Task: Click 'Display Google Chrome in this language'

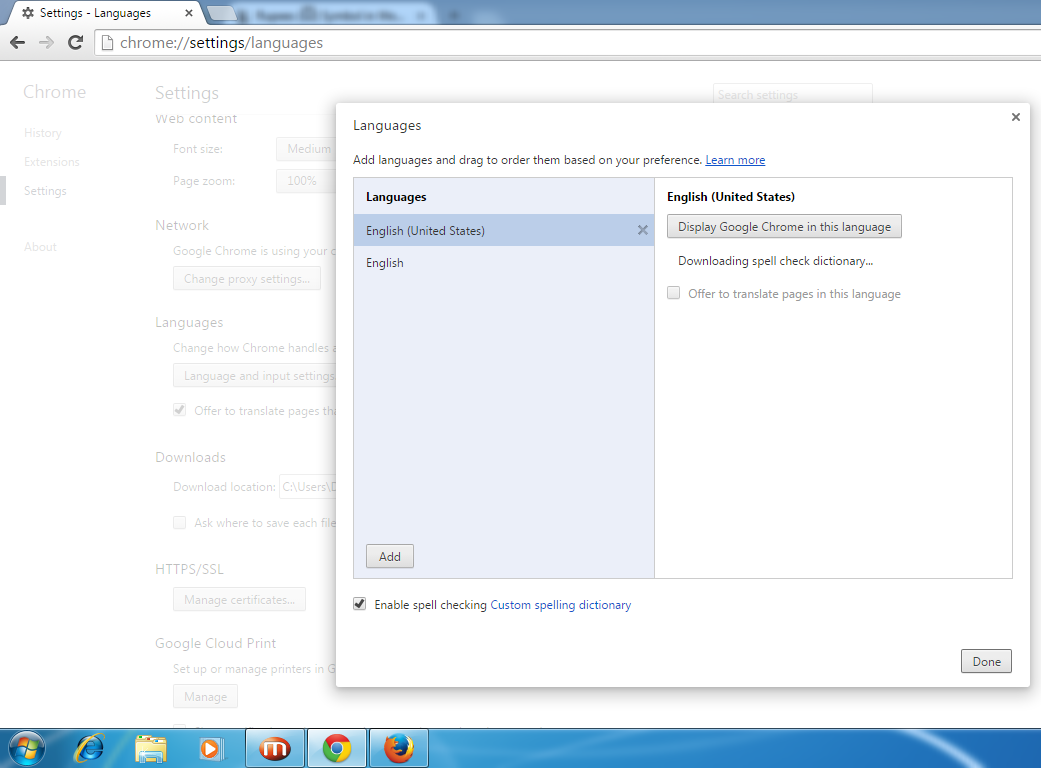Action: click(x=784, y=226)
